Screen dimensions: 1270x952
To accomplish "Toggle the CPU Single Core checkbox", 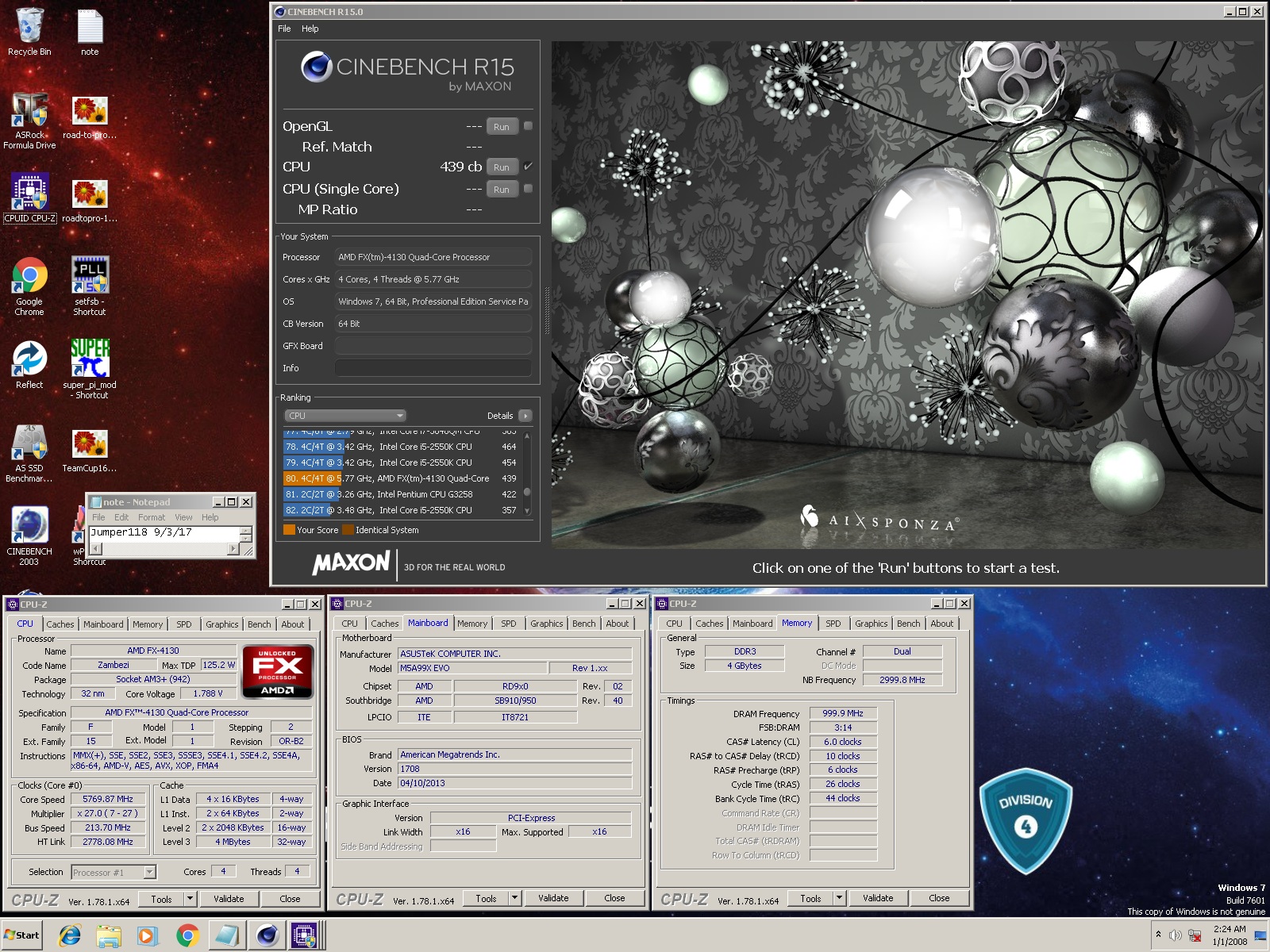I will coord(529,188).
